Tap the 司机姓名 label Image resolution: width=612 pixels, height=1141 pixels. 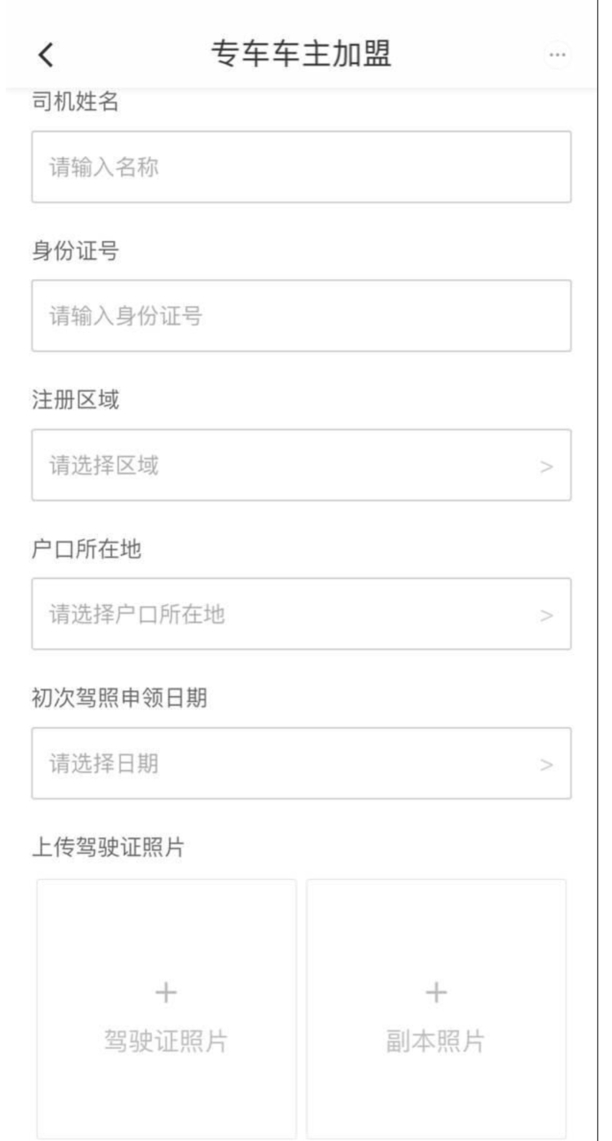(x=75, y=102)
